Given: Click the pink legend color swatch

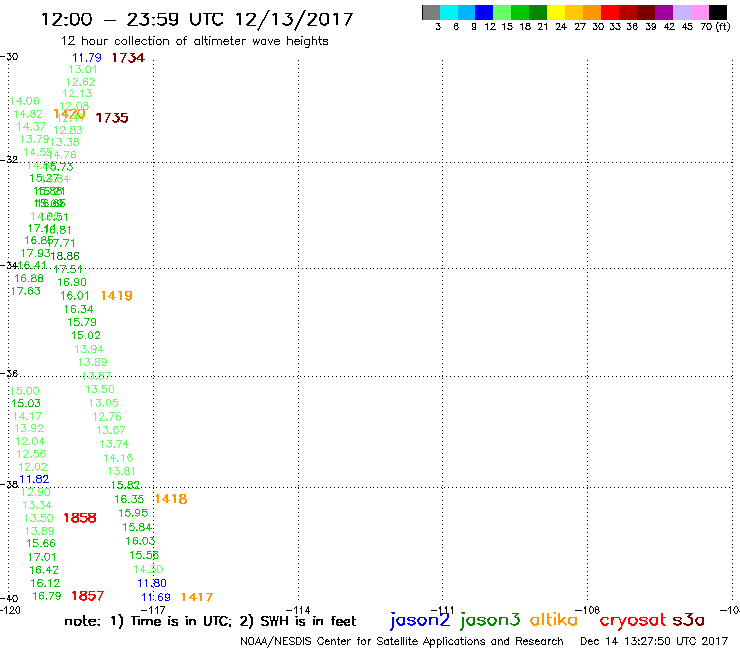Looking at the screenshot, I should point(699,12).
